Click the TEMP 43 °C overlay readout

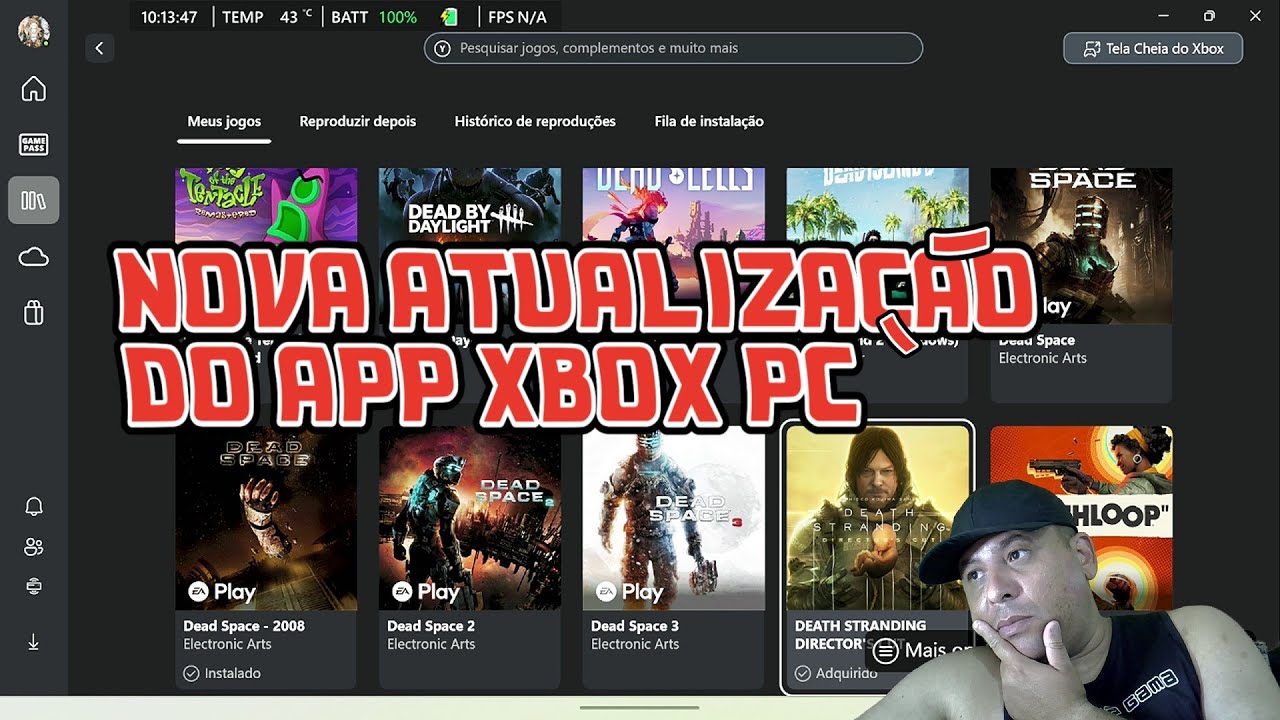point(267,17)
